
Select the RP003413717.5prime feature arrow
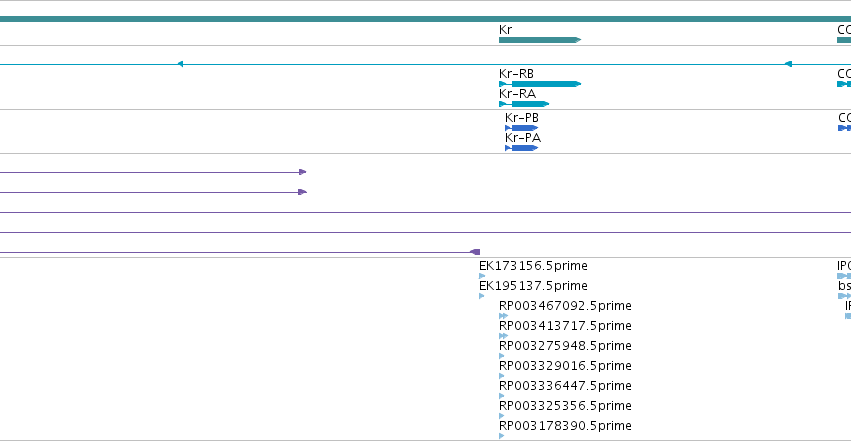point(504,336)
